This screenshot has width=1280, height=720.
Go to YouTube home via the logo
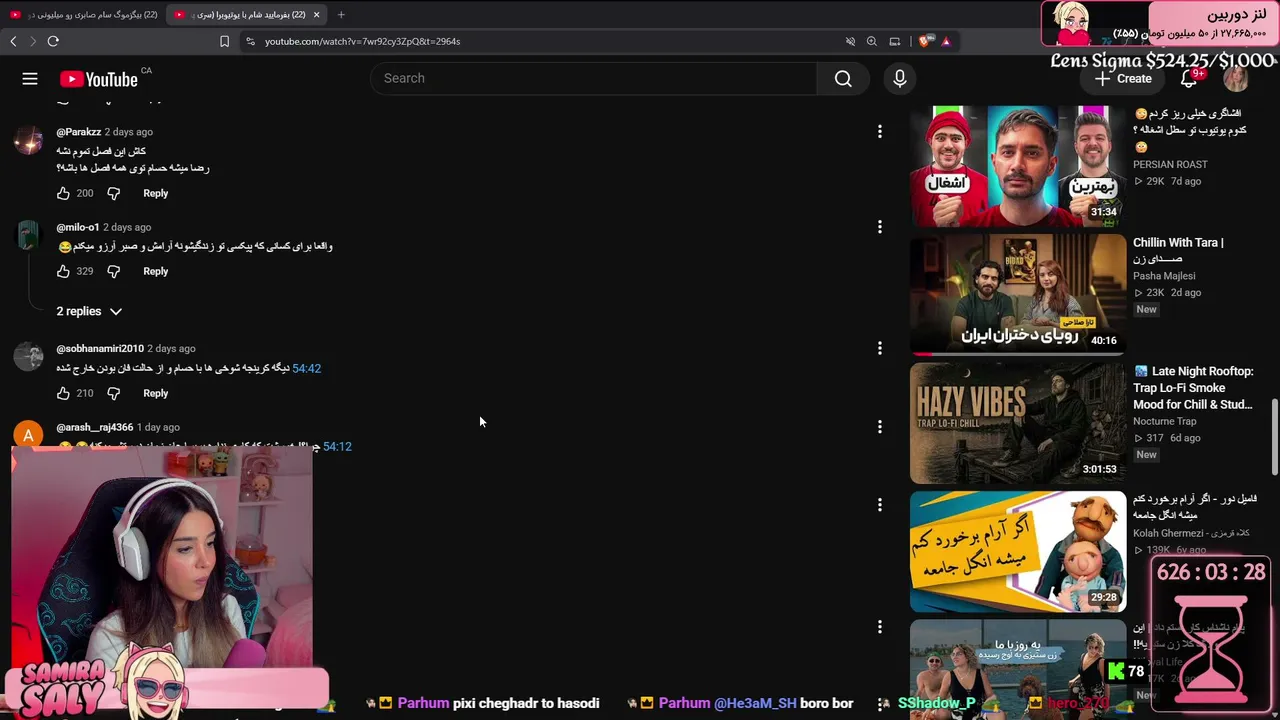pyautogui.click(x=99, y=79)
